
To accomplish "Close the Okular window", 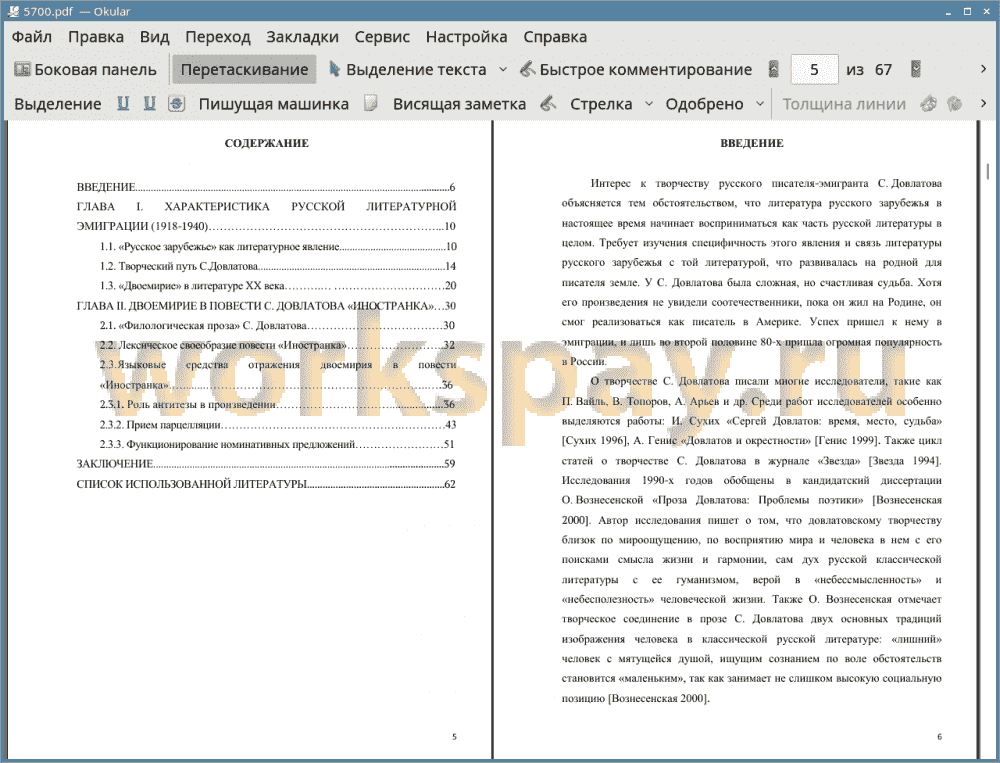I will pyautogui.click(x=987, y=11).
